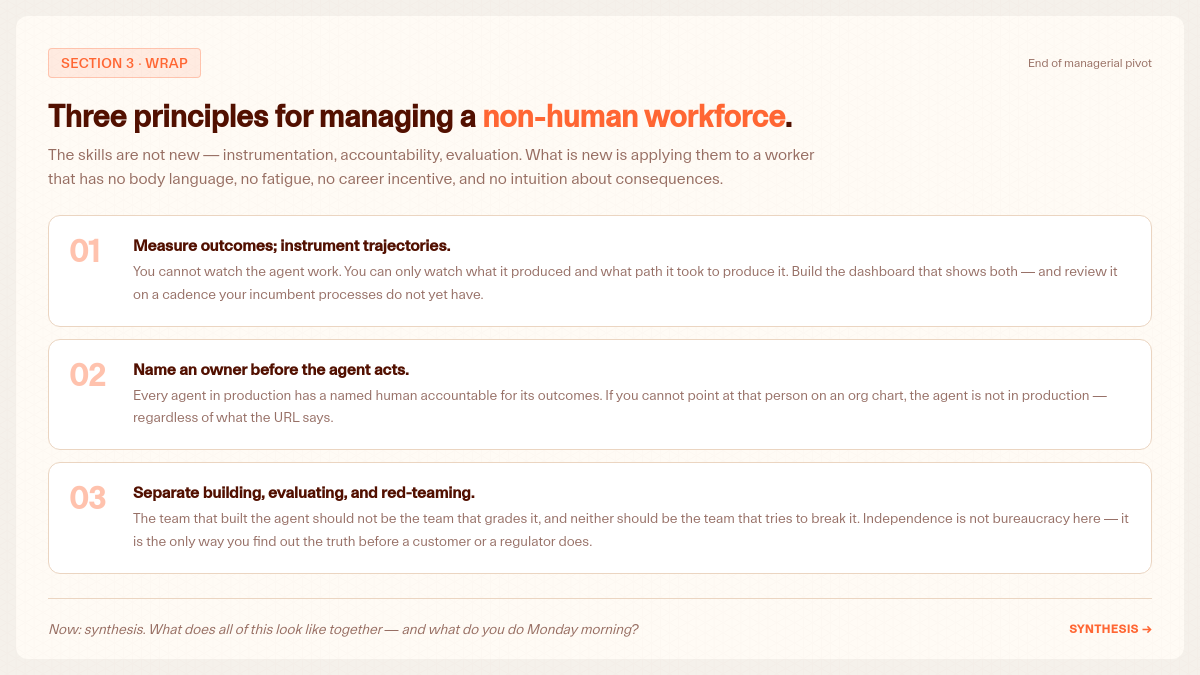Click 'Measure outcomes; instrument trajectories.' heading

[292, 245]
